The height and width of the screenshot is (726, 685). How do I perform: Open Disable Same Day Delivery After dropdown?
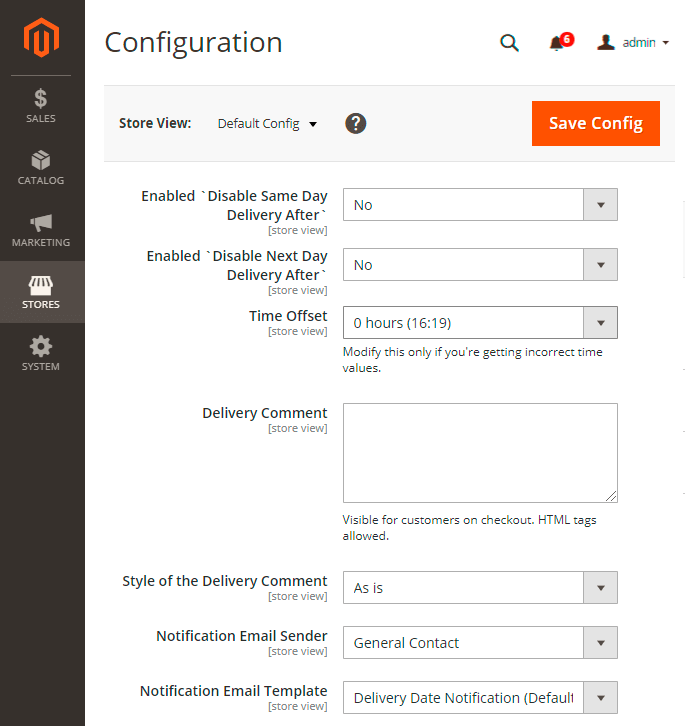tap(480, 205)
